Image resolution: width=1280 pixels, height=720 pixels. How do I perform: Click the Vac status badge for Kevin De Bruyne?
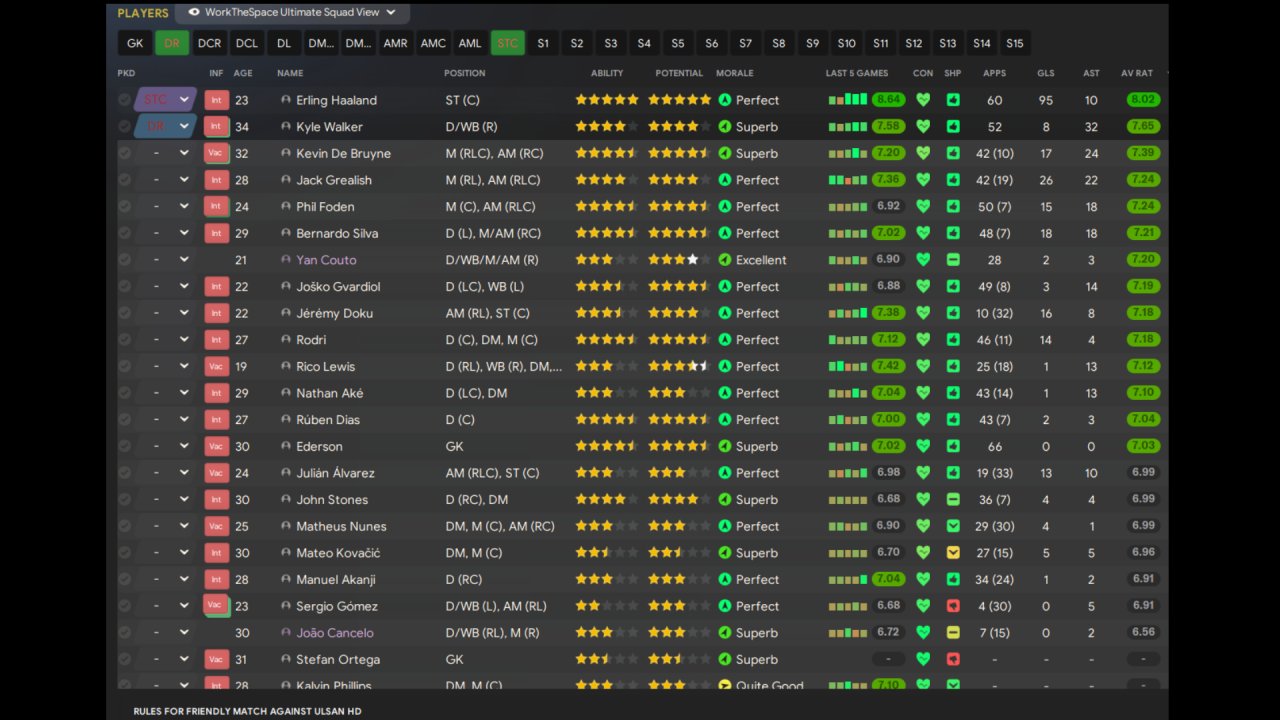click(216, 153)
